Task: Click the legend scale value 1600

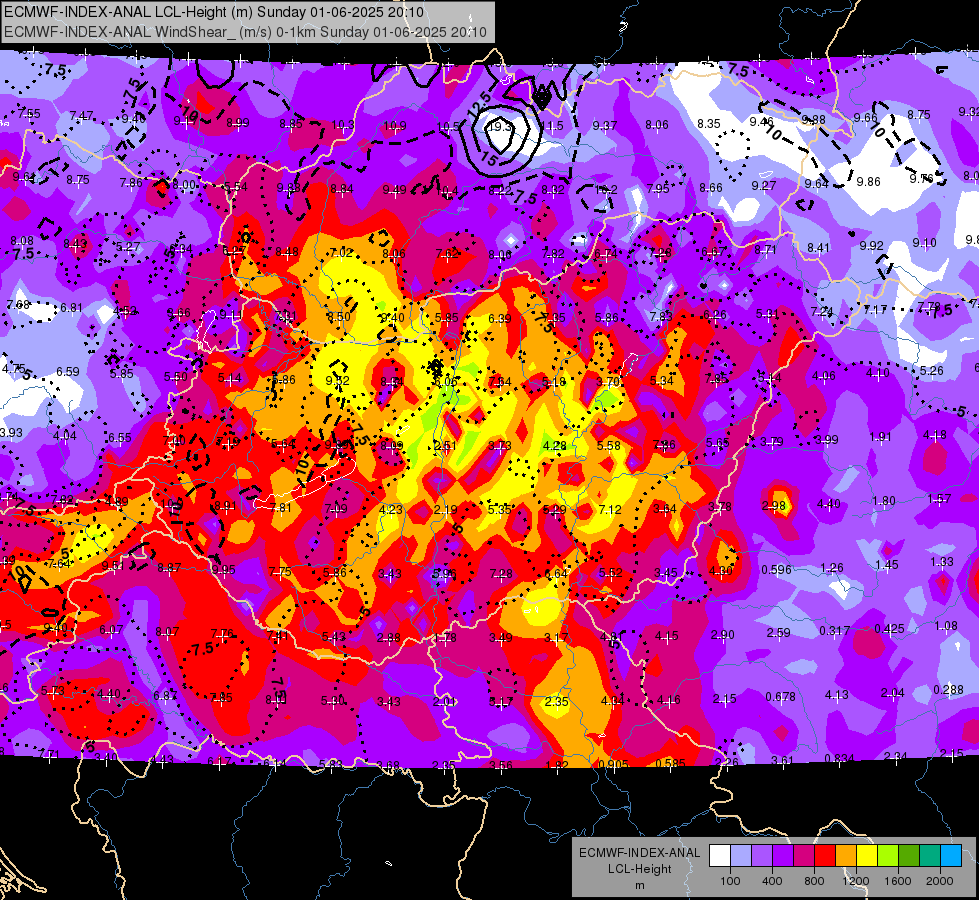Action: tap(897, 881)
